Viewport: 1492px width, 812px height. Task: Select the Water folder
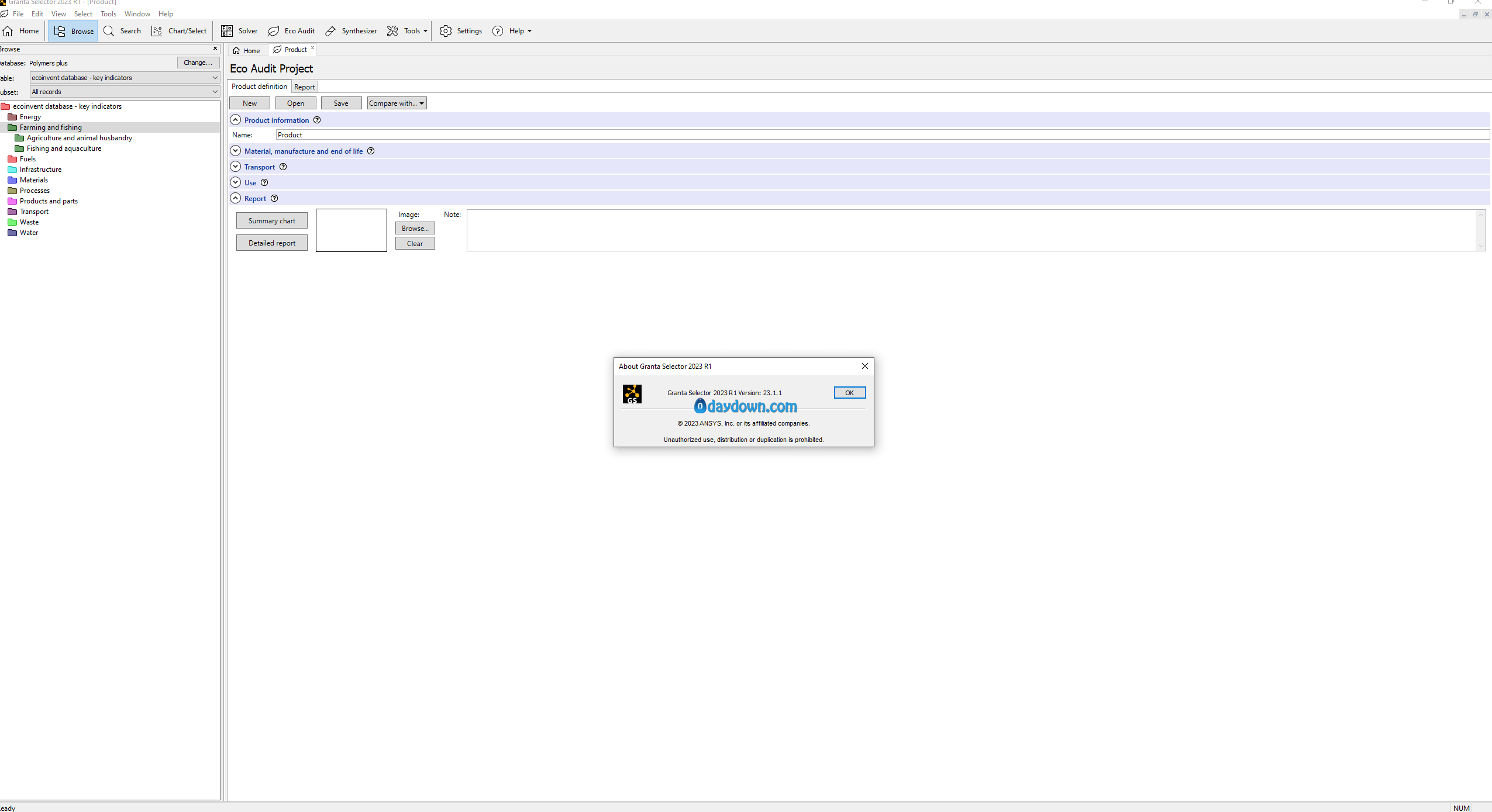click(23, 233)
